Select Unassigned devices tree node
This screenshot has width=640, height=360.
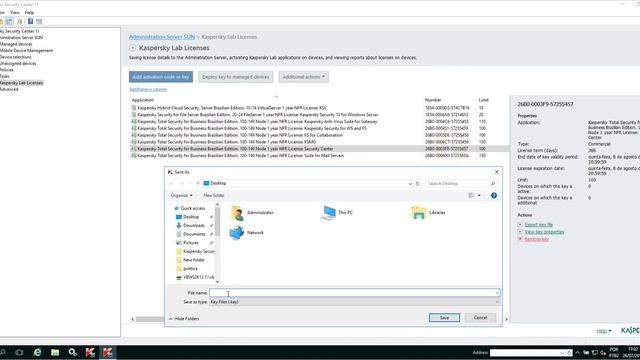coord(18,64)
